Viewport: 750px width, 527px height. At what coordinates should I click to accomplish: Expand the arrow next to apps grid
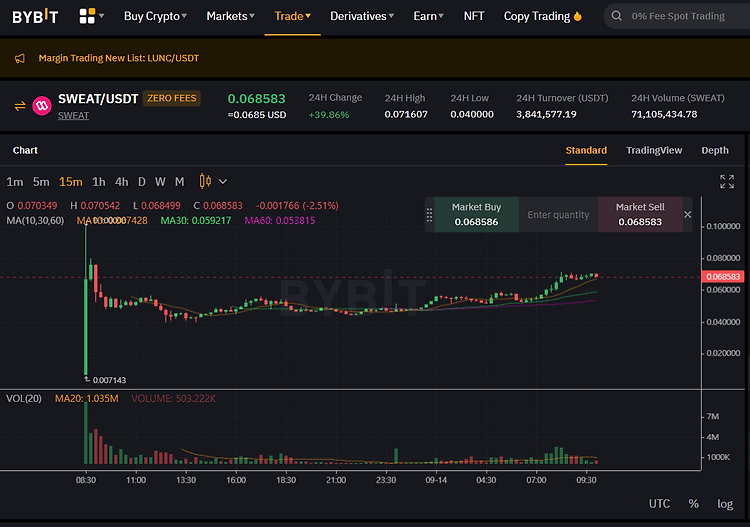coord(101,16)
